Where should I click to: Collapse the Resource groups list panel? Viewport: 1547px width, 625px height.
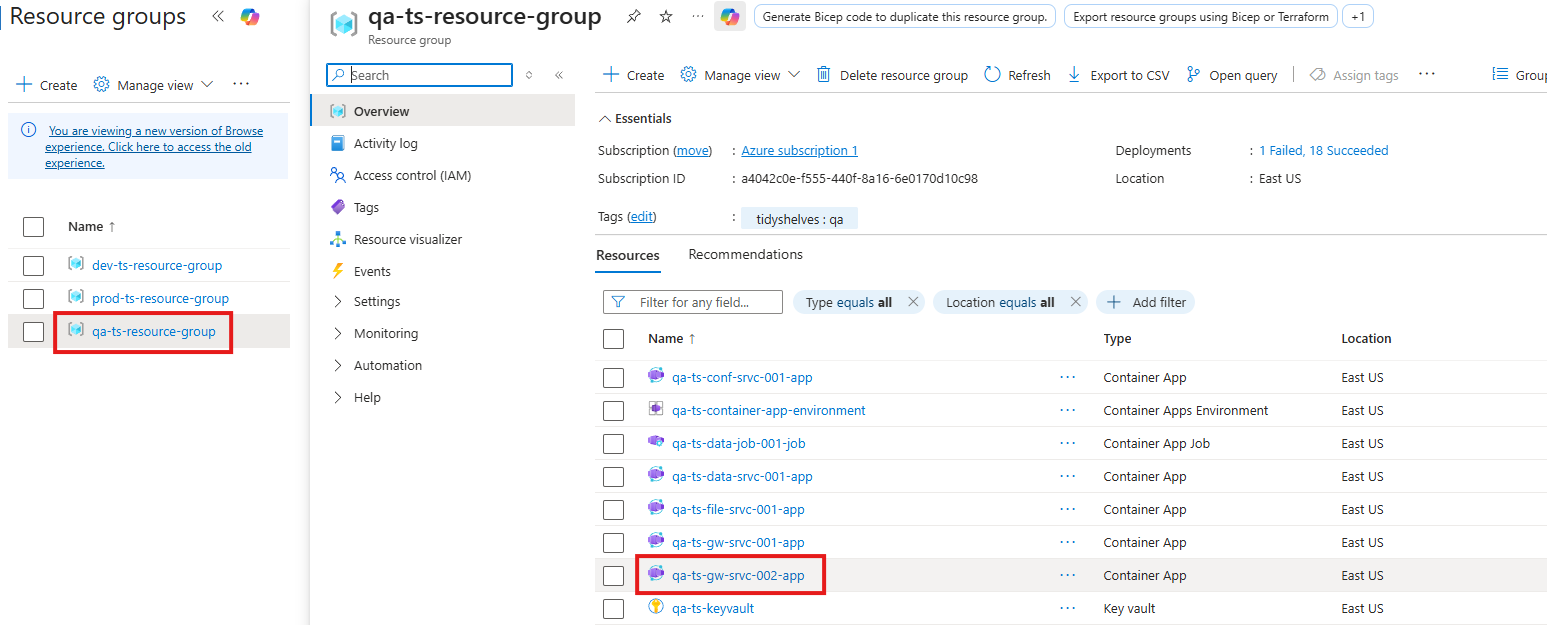click(x=217, y=17)
